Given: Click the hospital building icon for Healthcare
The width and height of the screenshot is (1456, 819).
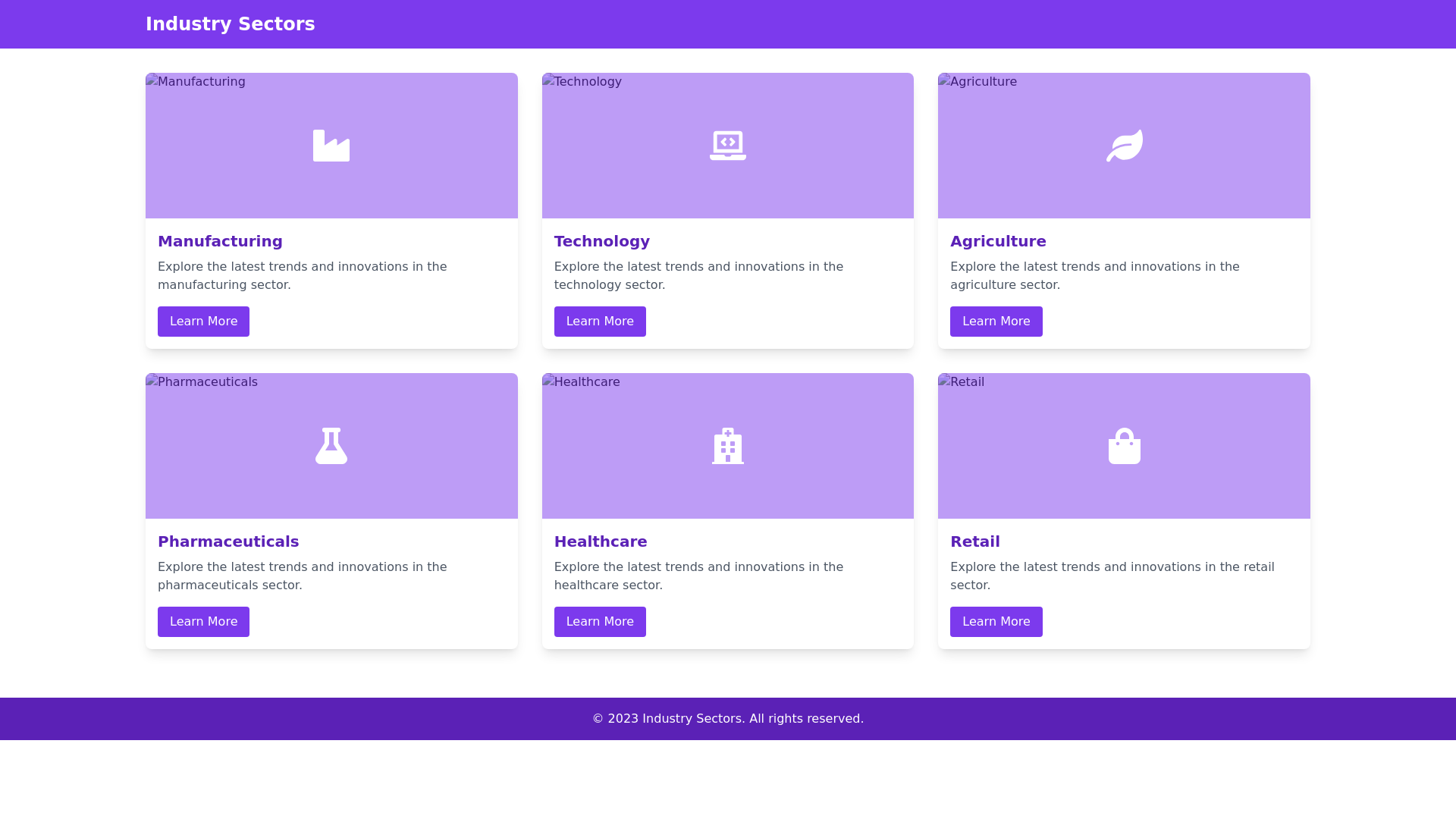Looking at the screenshot, I should pos(728,446).
